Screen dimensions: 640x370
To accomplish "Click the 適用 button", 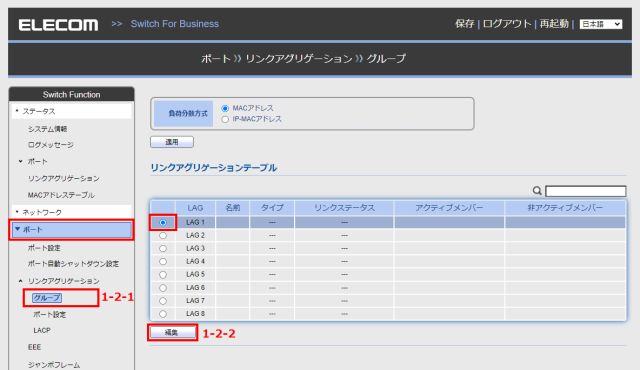I will [172, 142].
